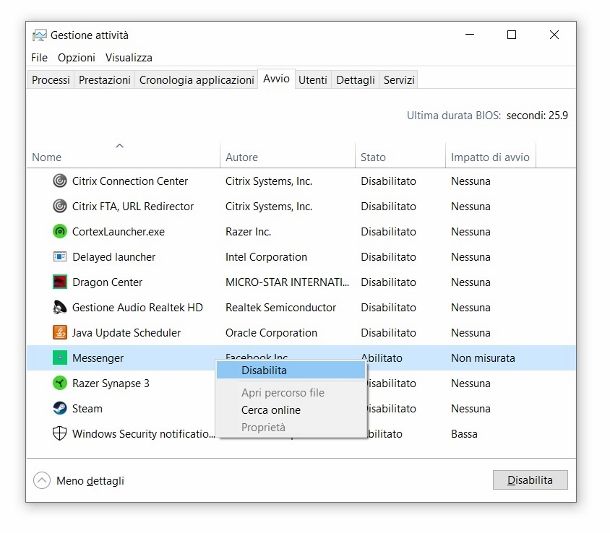Click the Gestione Audio Realtek HD speaker icon
This screenshot has height=533, width=610.
(60, 307)
